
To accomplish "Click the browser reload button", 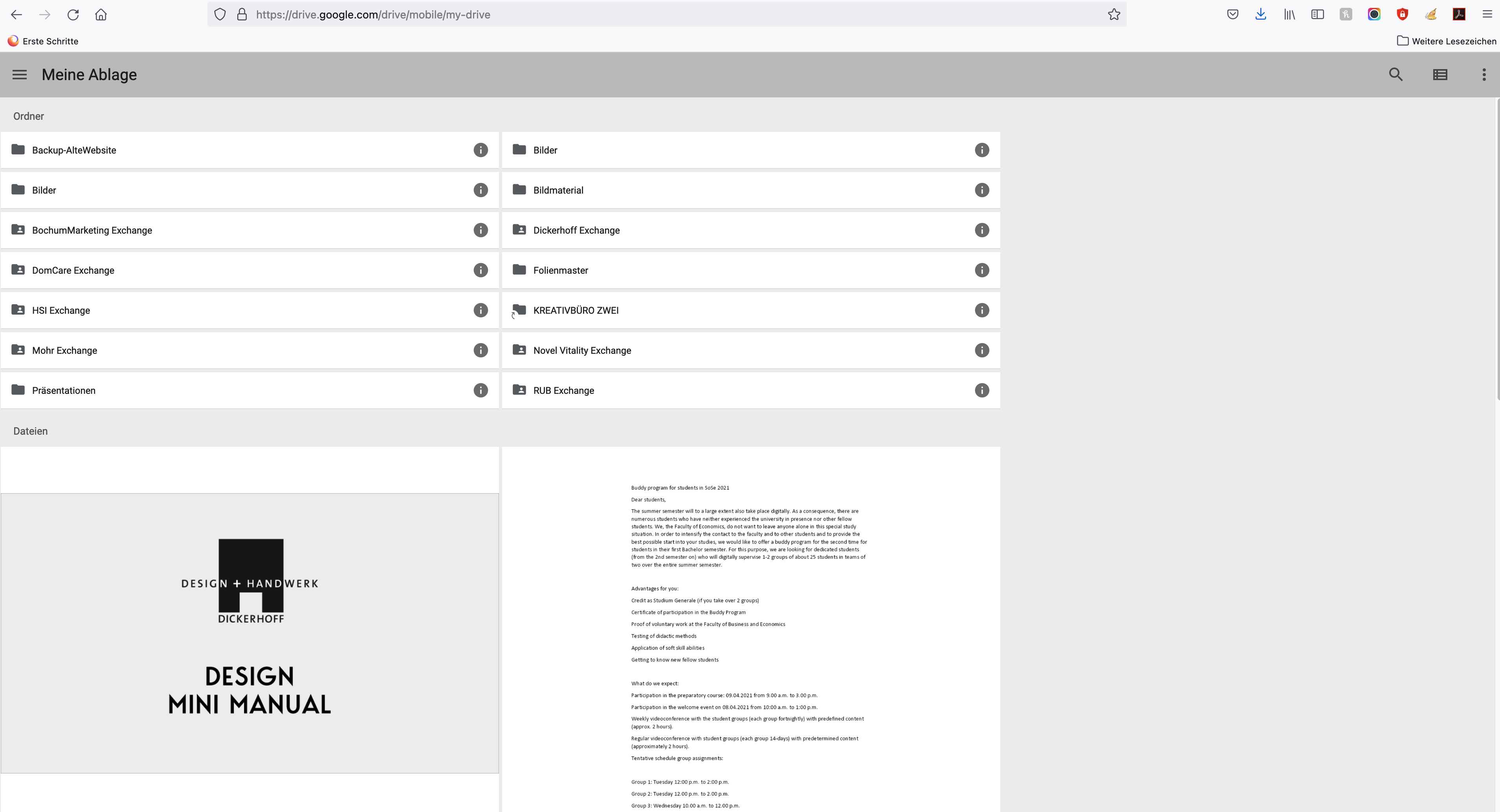I will pyautogui.click(x=73, y=15).
